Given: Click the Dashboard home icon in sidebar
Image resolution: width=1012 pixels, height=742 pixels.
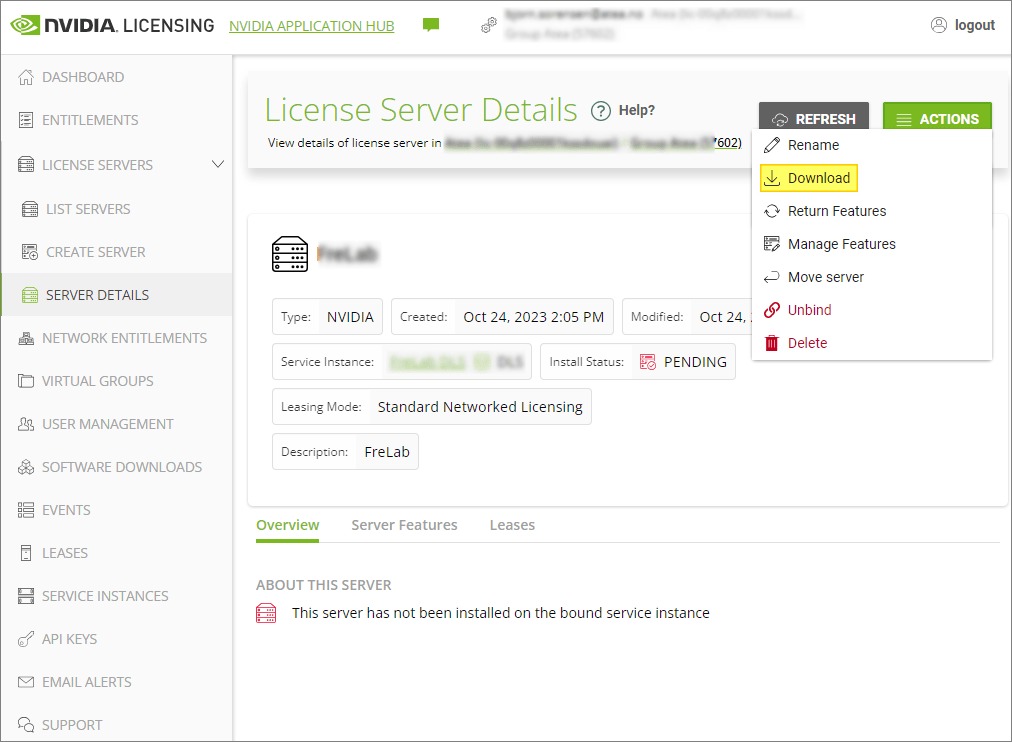Looking at the screenshot, I should pos(26,77).
